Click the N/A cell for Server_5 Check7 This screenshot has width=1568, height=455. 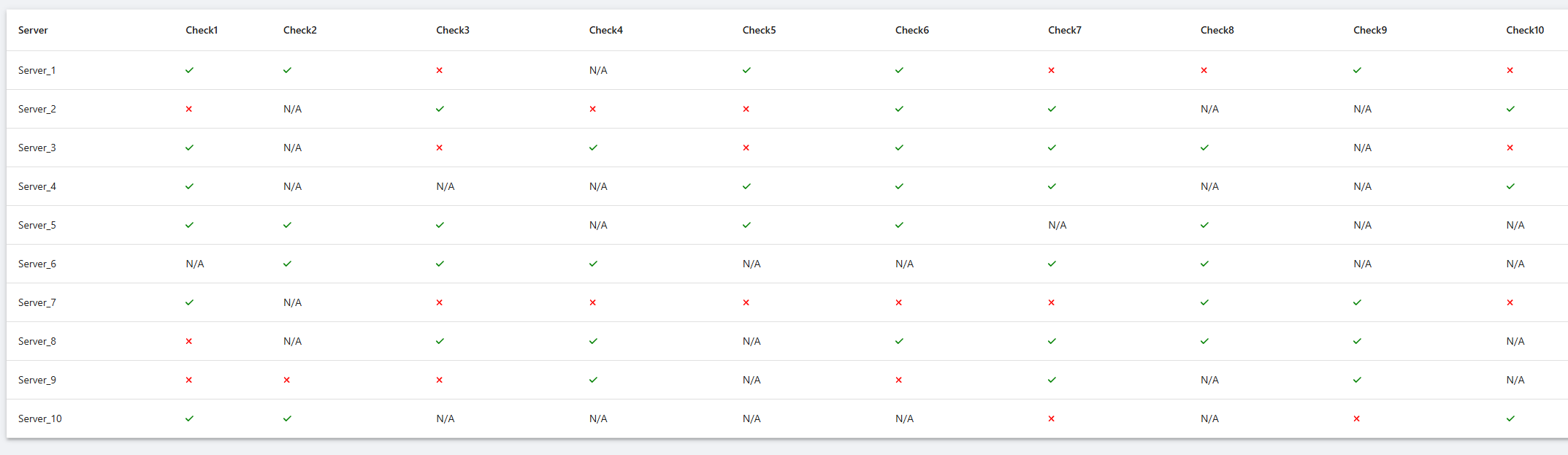point(1057,225)
